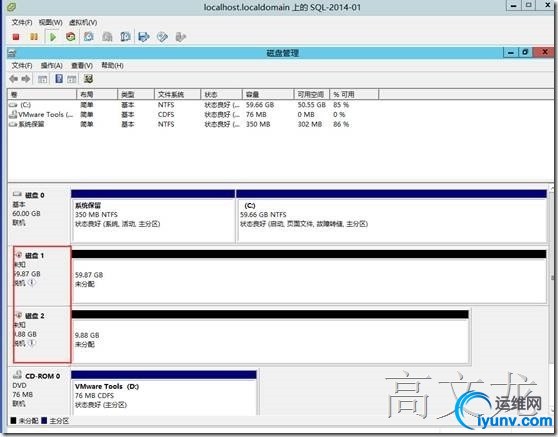Click the Suspend VM pause icon
Screen dimensions: 558x437
point(34,37)
